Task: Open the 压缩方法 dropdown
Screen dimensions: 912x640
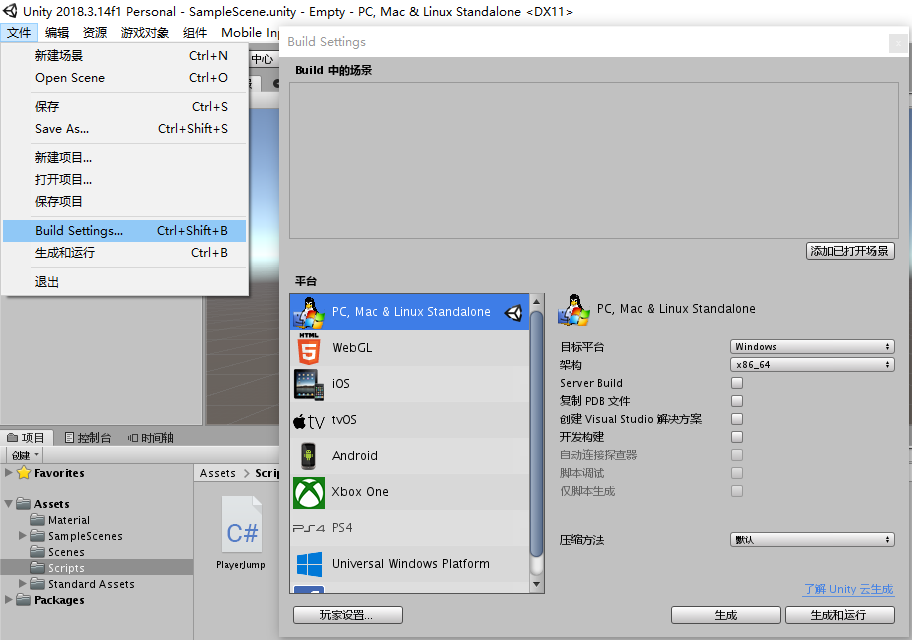Action: coord(812,540)
